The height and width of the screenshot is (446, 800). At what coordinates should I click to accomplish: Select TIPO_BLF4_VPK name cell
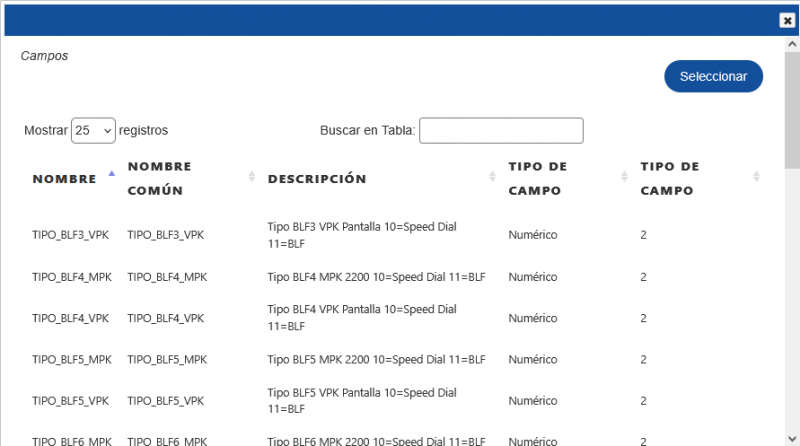[x=70, y=318]
